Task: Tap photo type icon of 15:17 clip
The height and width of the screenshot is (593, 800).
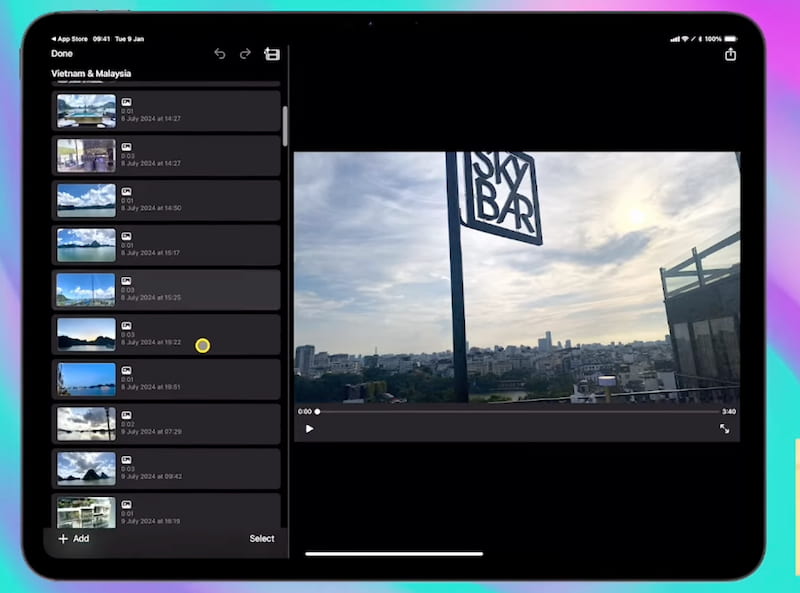Action: coord(127,236)
